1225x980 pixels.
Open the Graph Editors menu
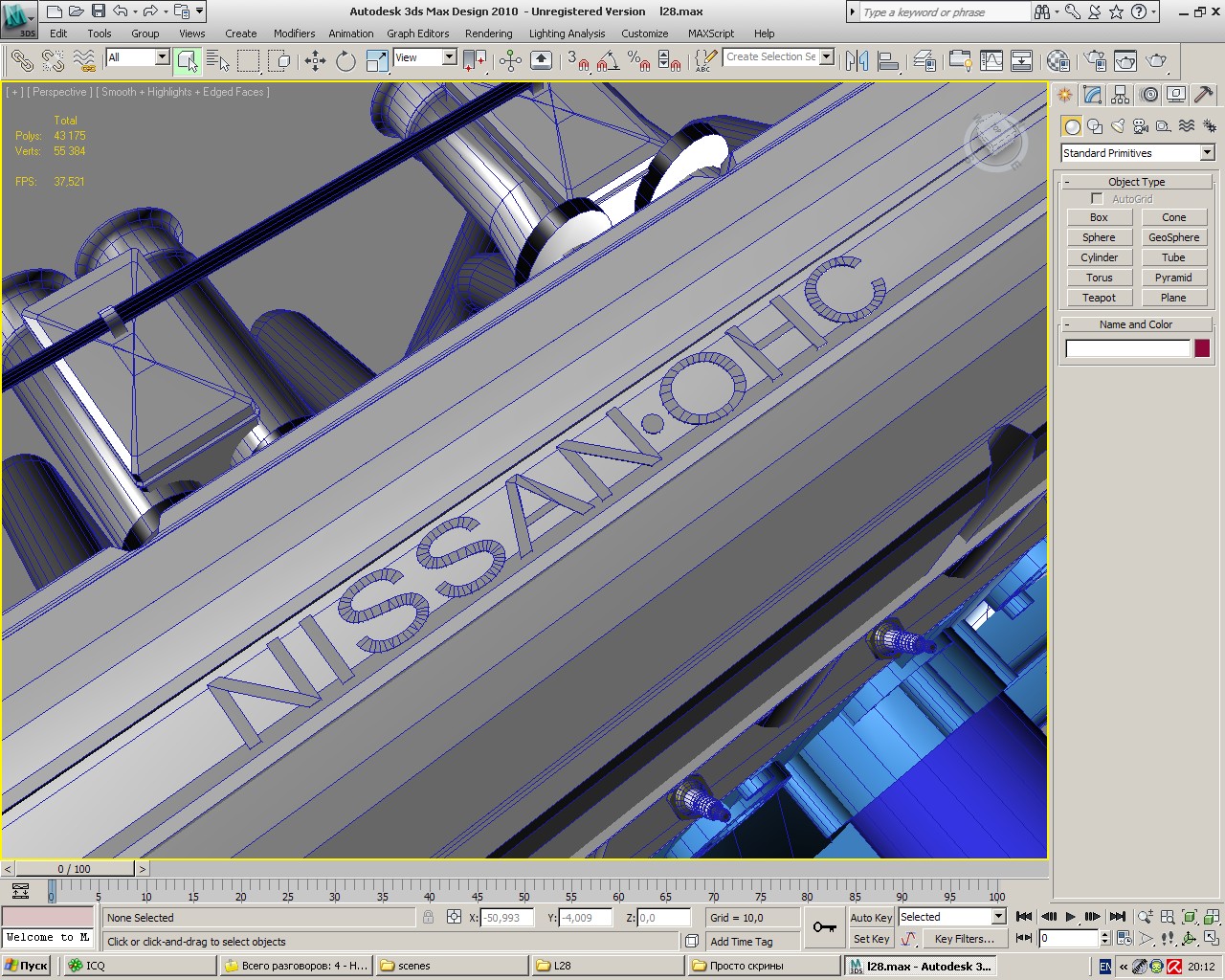pos(418,33)
